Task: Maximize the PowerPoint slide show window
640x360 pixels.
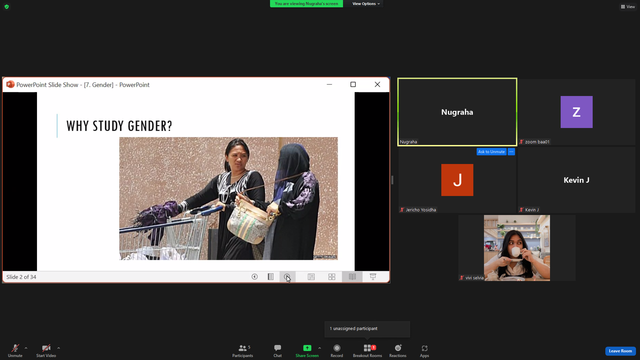Action: 353,84
